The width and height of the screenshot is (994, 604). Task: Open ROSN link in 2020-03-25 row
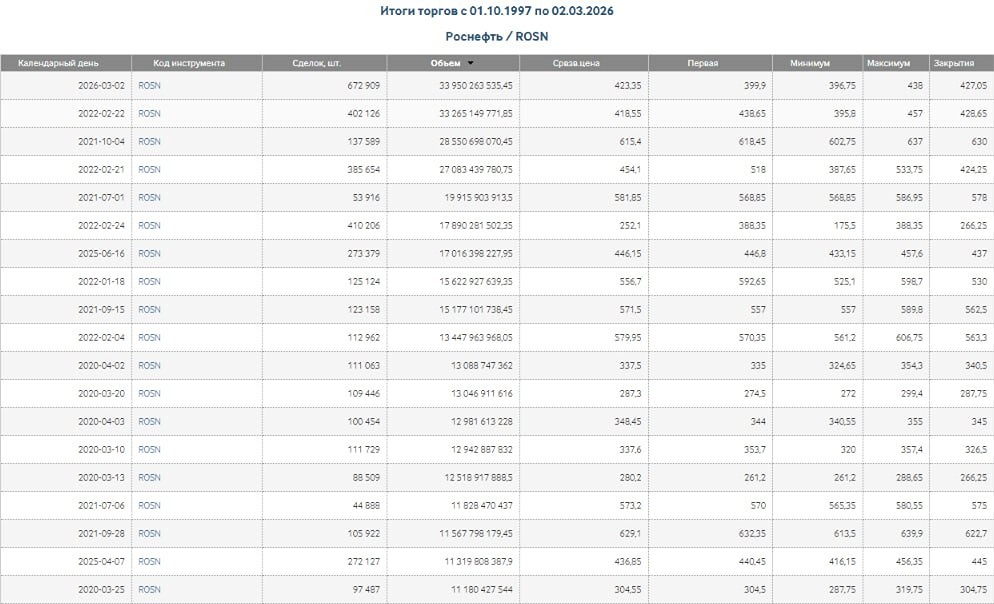[149, 590]
